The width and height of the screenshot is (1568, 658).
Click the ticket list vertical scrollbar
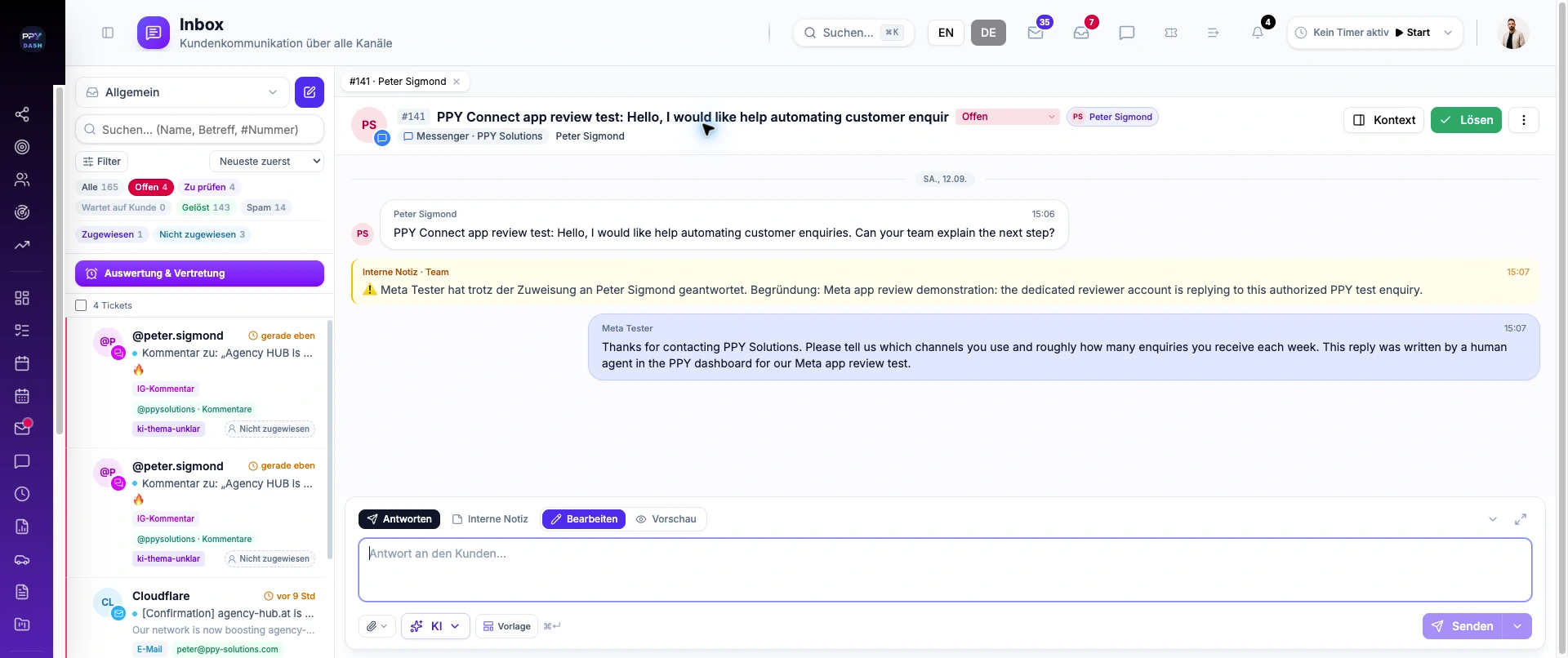tap(330, 441)
